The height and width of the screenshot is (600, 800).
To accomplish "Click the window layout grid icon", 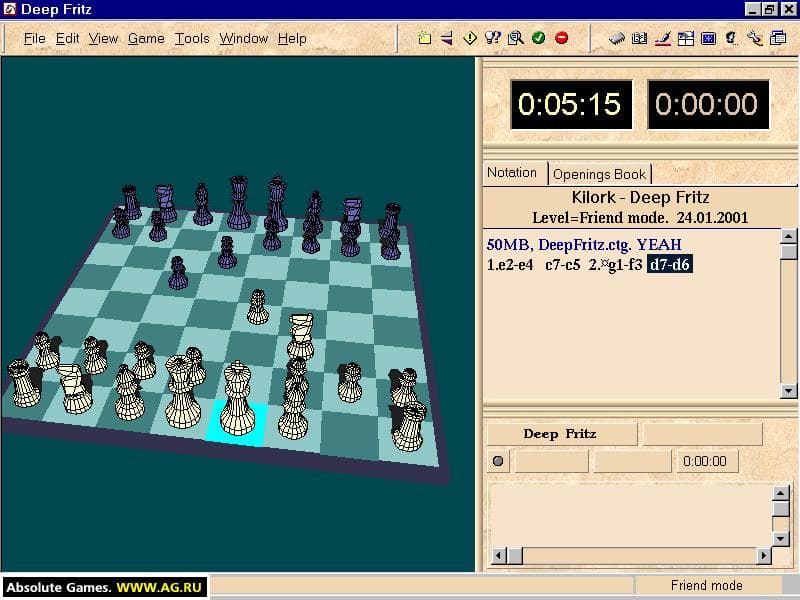I will [686, 38].
